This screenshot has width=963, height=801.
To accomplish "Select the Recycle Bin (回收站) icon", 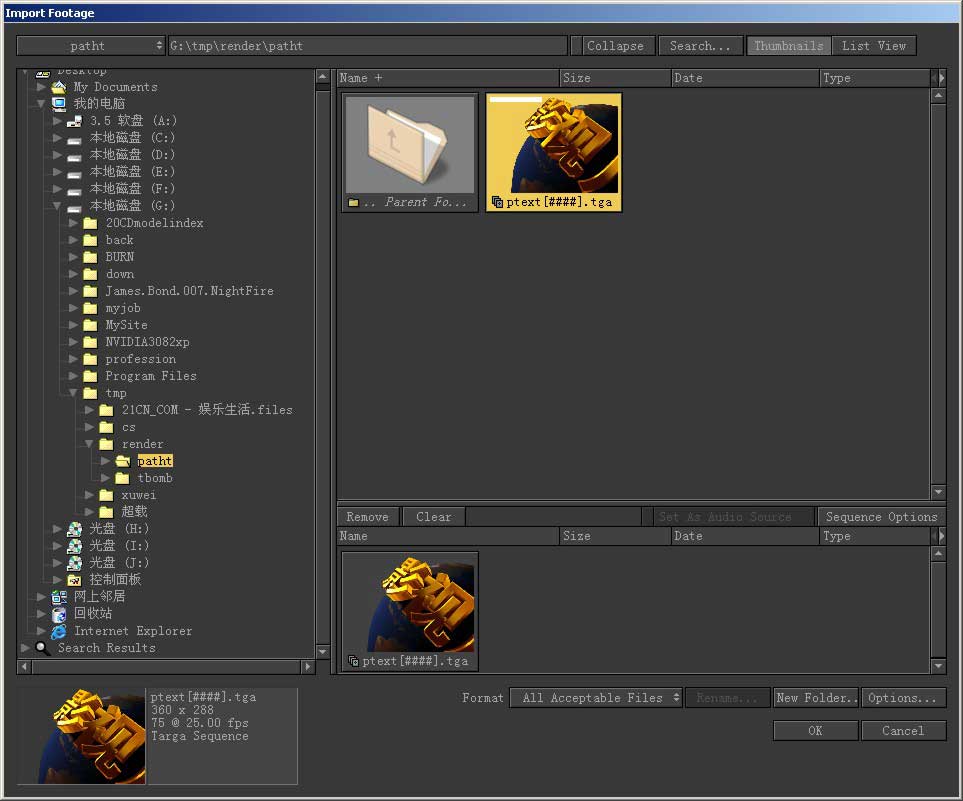I will pos(59,614).
